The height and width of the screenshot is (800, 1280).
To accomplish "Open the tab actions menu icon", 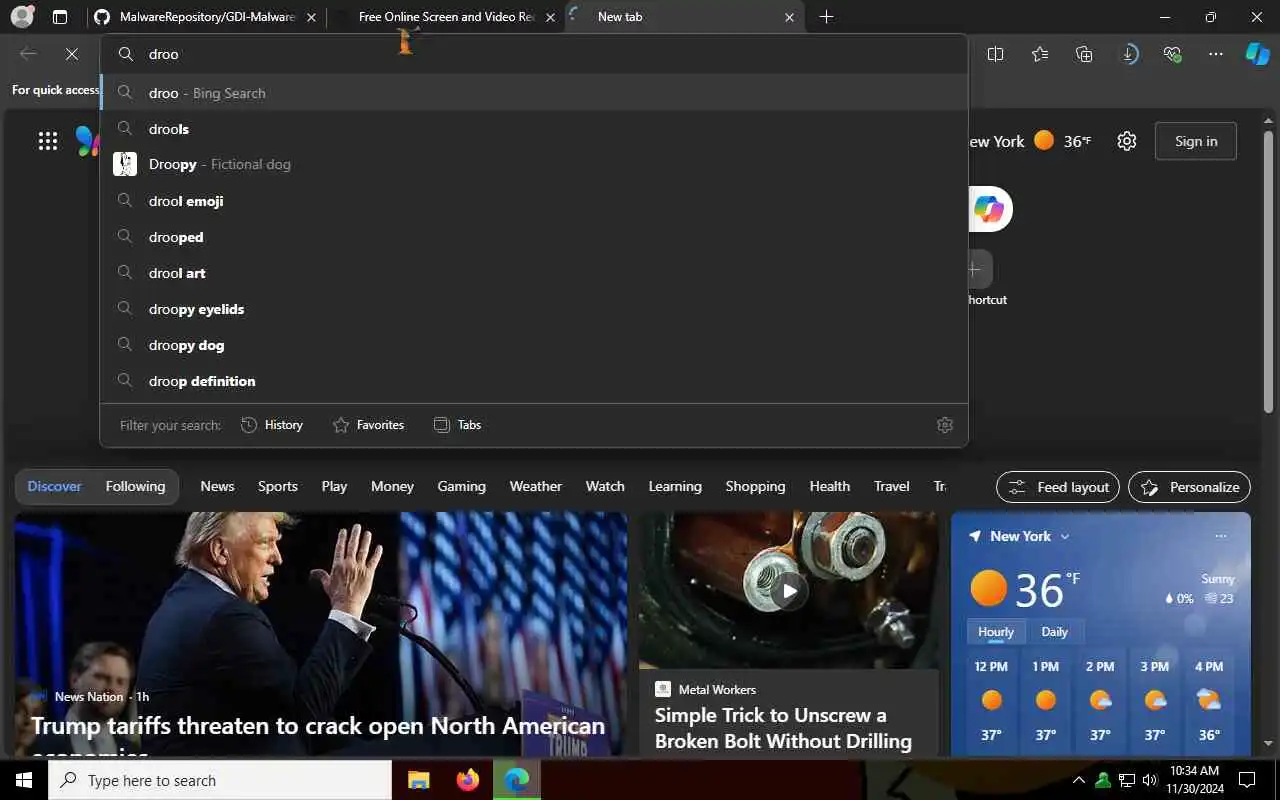I will coord(60,17).
